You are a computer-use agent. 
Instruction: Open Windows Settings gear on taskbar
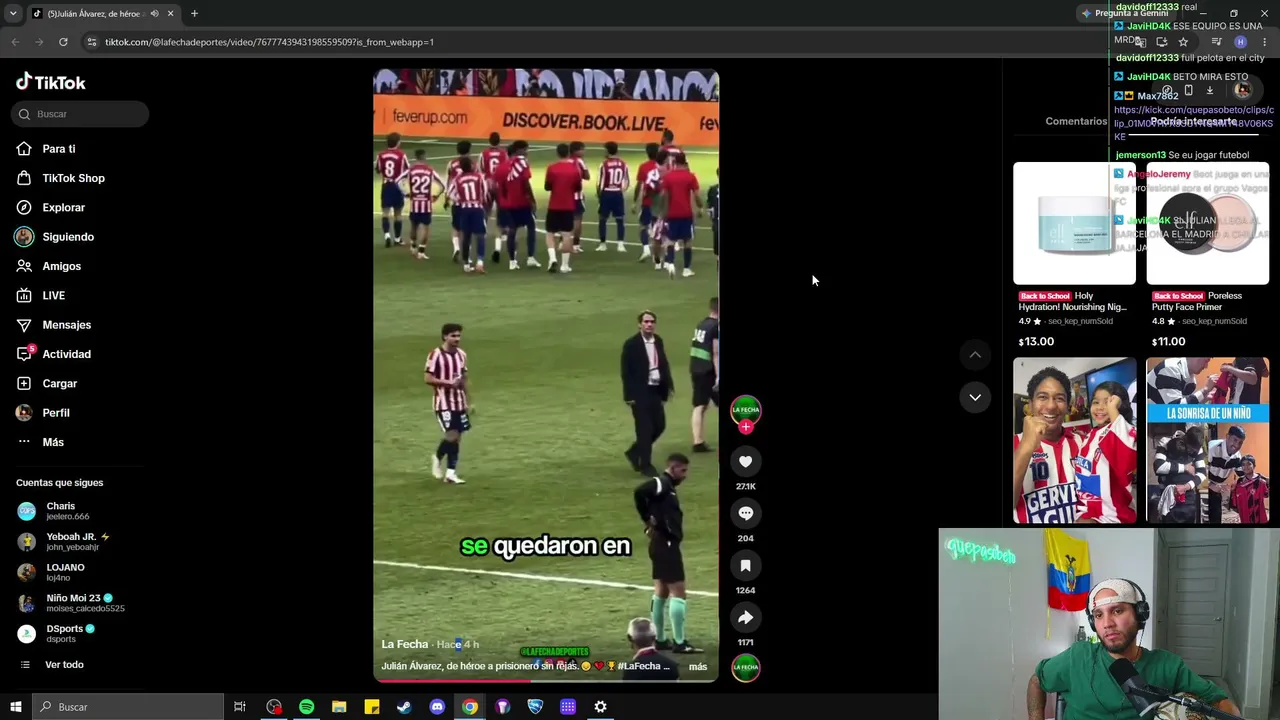click(x=600, y=707)
